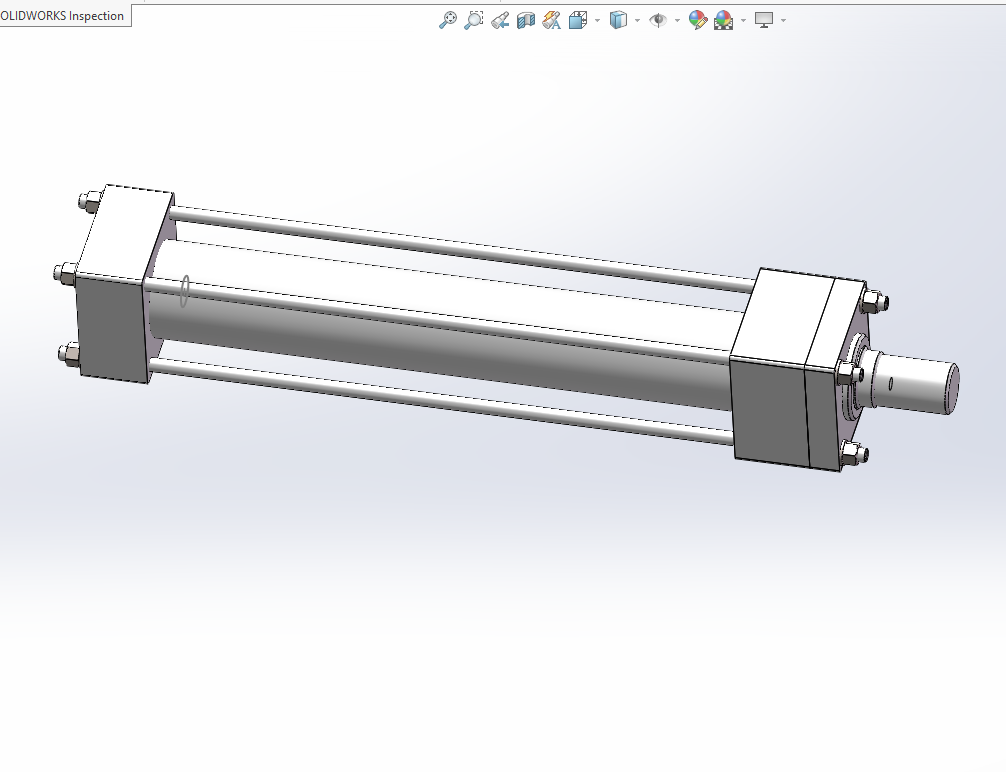Click Display Style icon
Screen dimensions: 1006x772
(x=618, y=20)
